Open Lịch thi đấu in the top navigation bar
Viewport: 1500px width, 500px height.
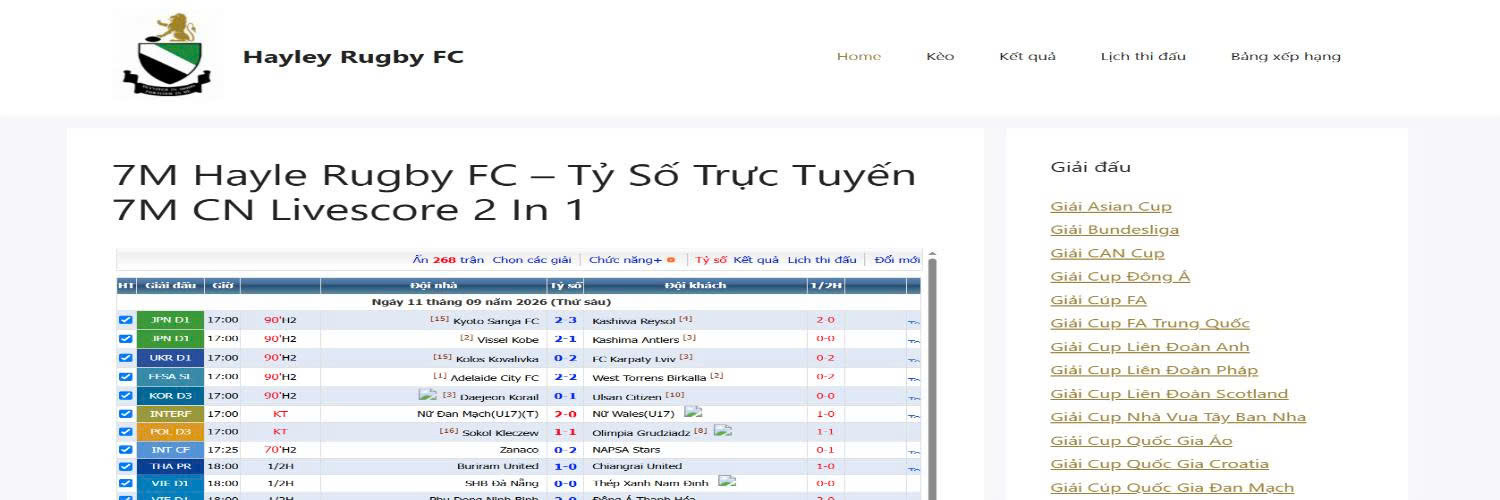tap(1143, 56)
